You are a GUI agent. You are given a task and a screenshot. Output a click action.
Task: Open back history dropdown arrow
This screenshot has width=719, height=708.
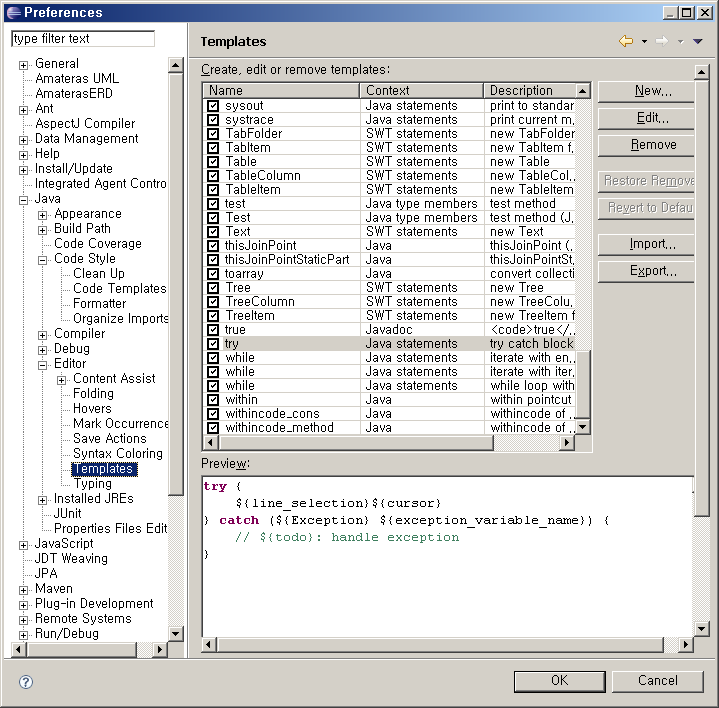tap(644, 41)
